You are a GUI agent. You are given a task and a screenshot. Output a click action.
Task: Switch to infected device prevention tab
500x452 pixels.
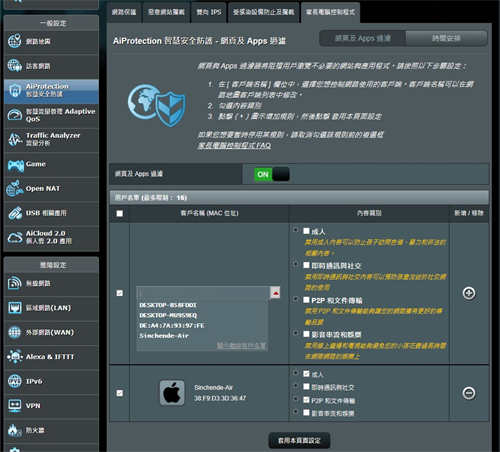pos(263,12)
